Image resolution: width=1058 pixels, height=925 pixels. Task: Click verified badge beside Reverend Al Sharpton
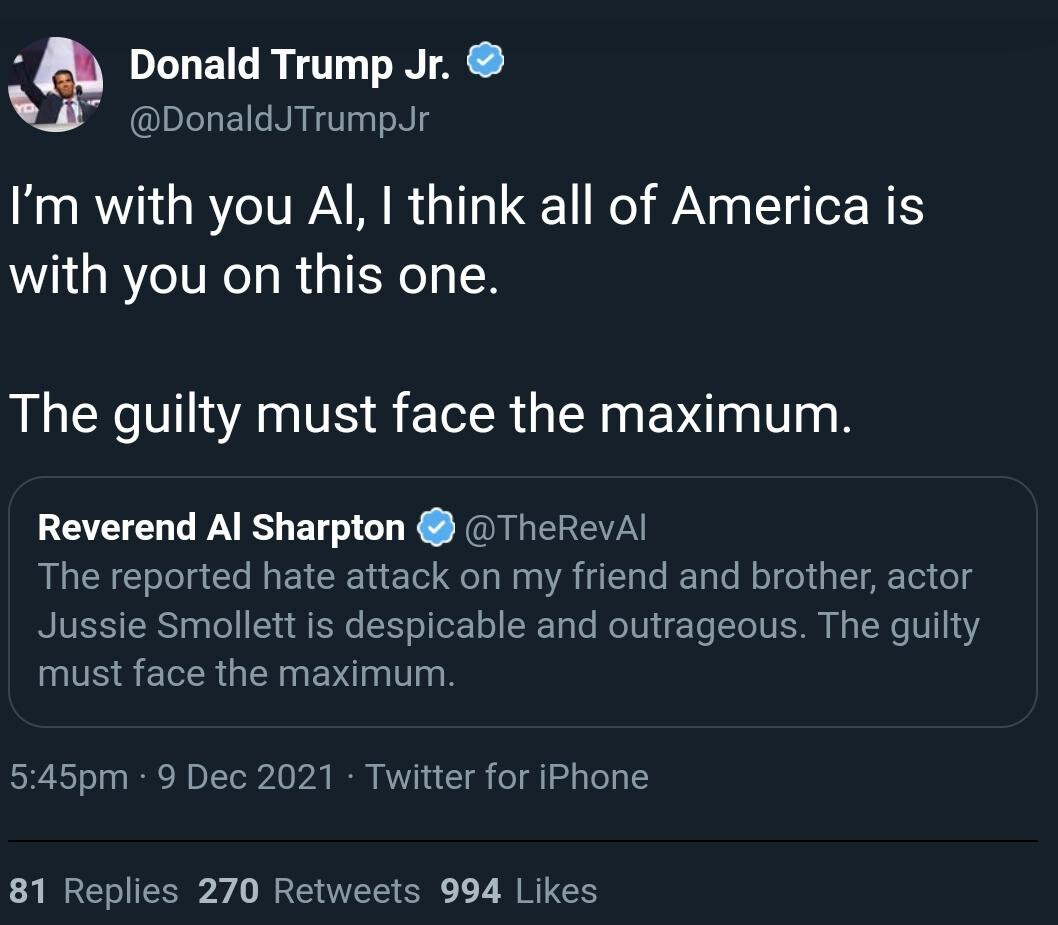[435, 527]
